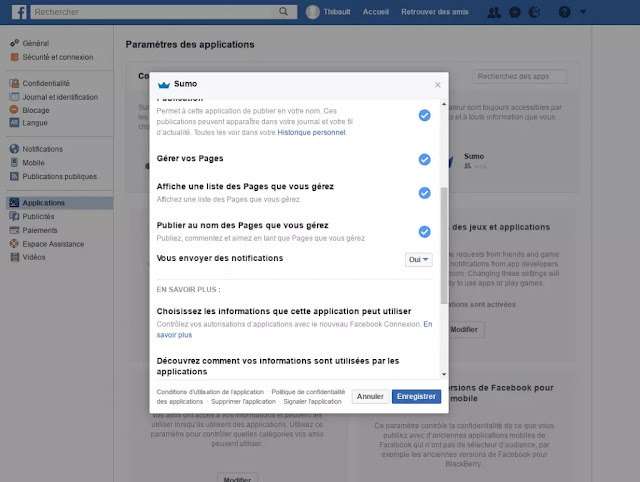640x482 pixels.
Task: Click the dialog scrollbar down arrow
Action: point(444,374)
